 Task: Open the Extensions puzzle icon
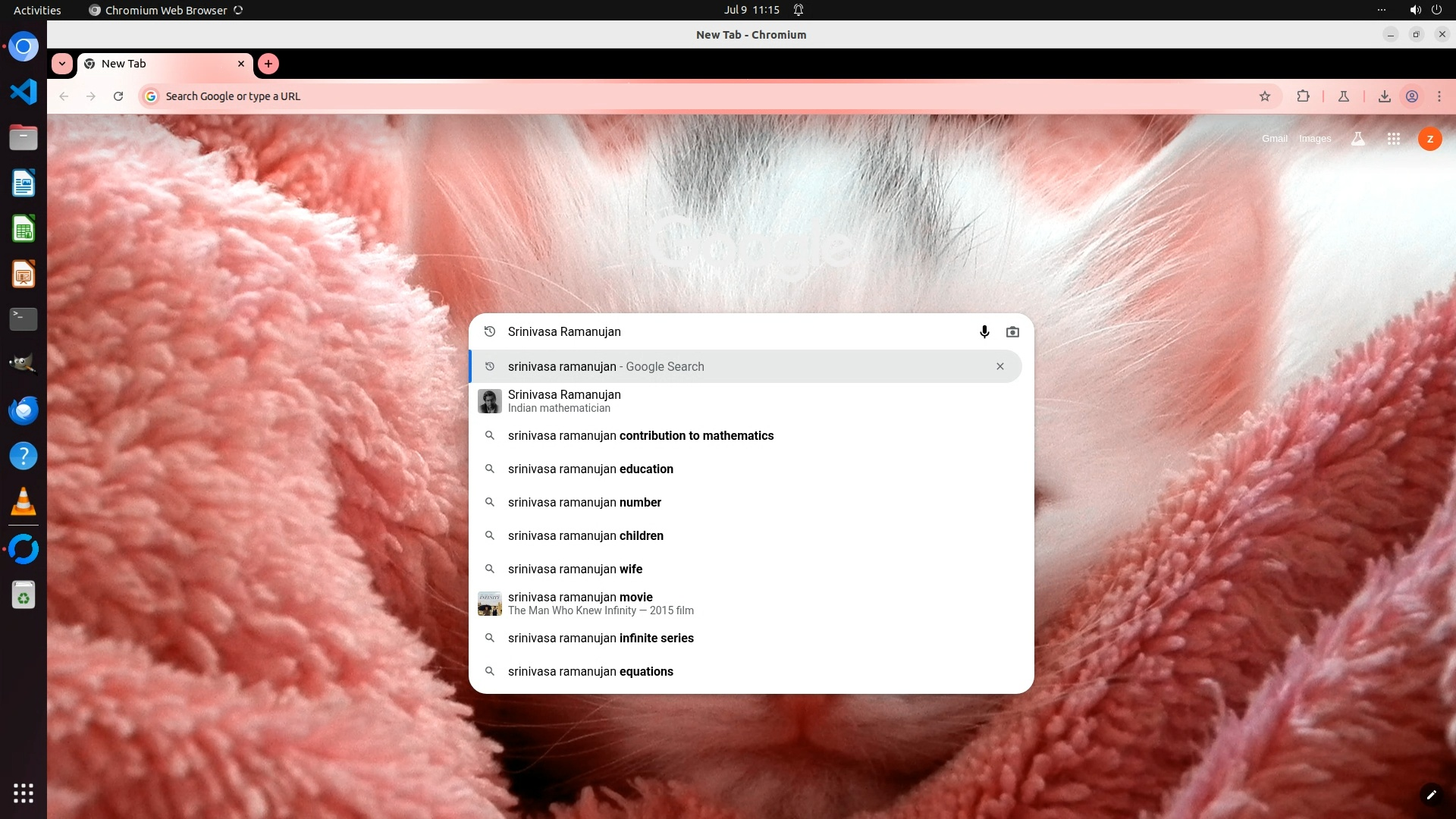[x=1303, y=96]
